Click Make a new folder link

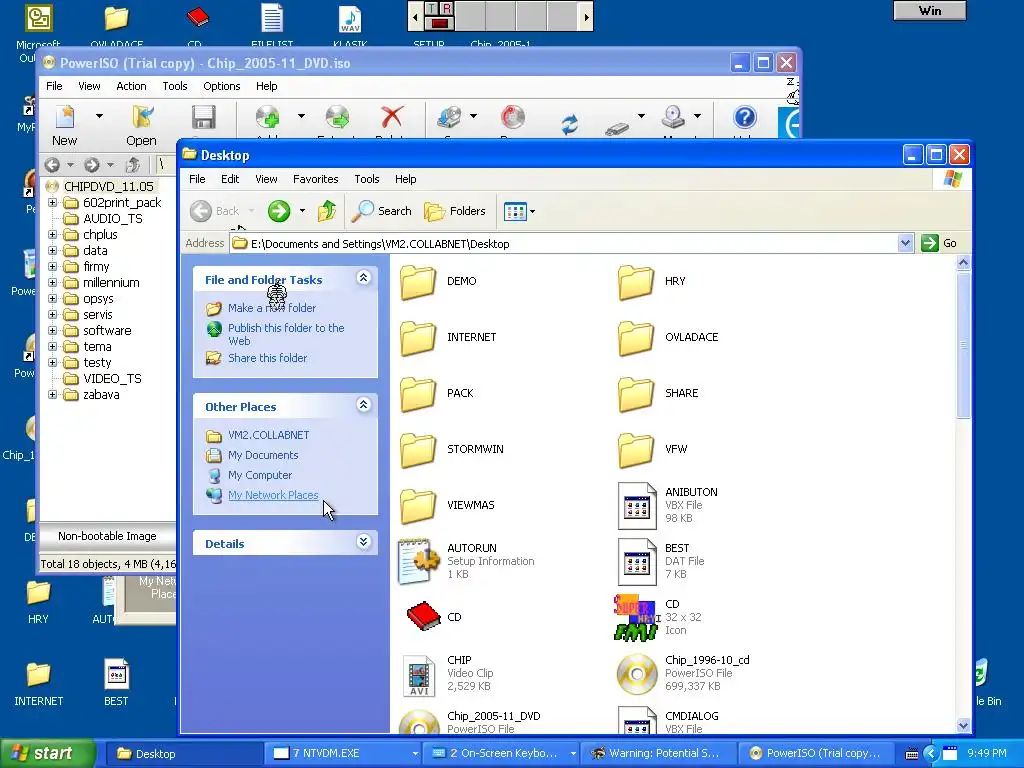click(x=272, y=308)
